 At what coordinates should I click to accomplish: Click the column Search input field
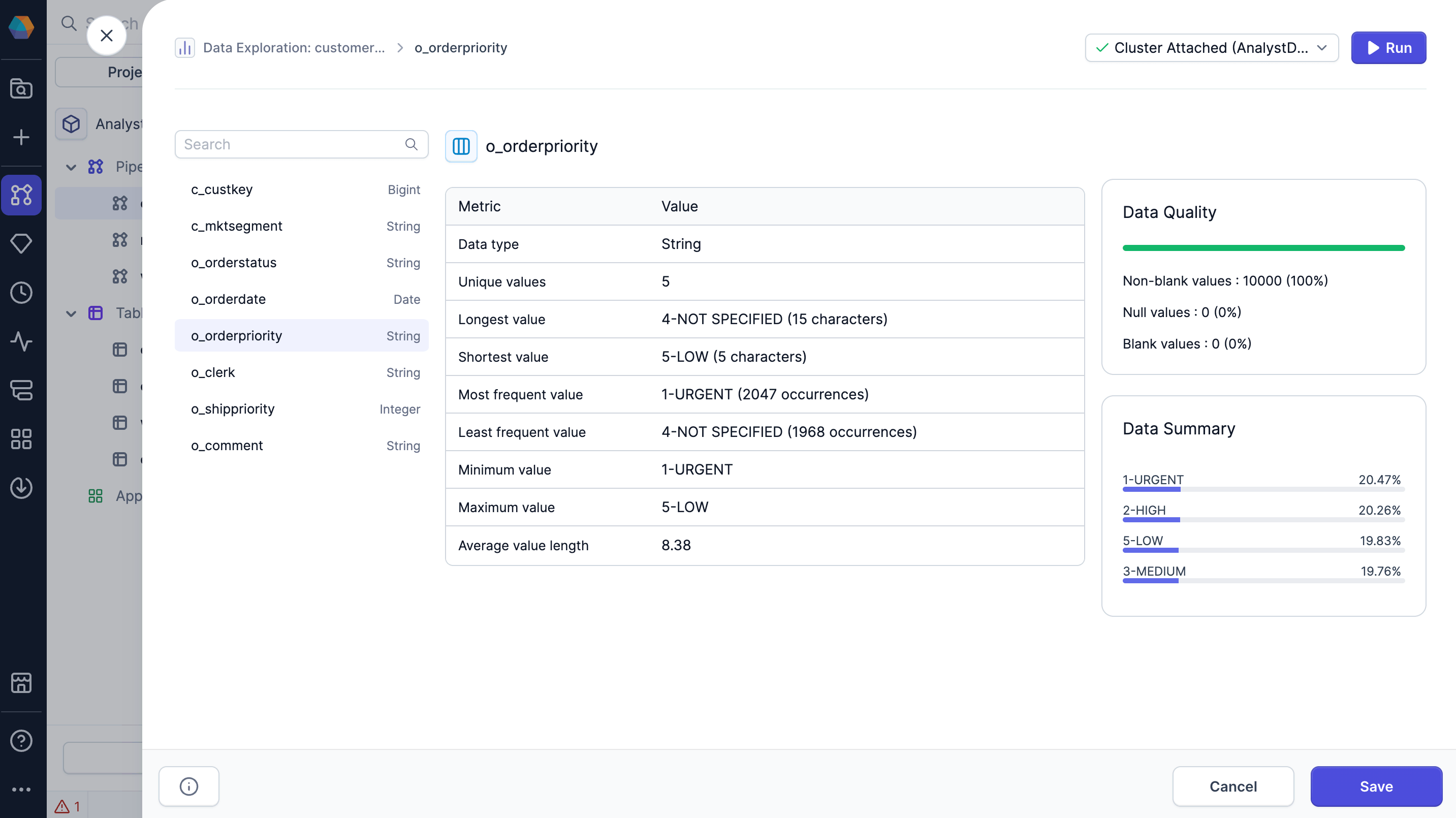(x=292, y=144)
